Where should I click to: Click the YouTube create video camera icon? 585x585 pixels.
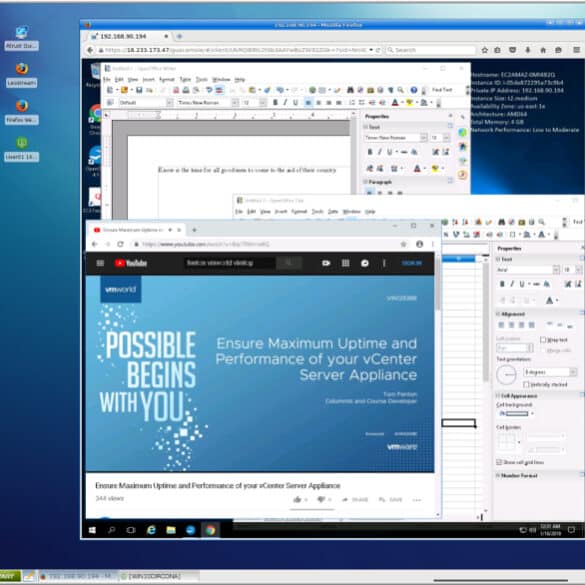click(x=326, y=263)
